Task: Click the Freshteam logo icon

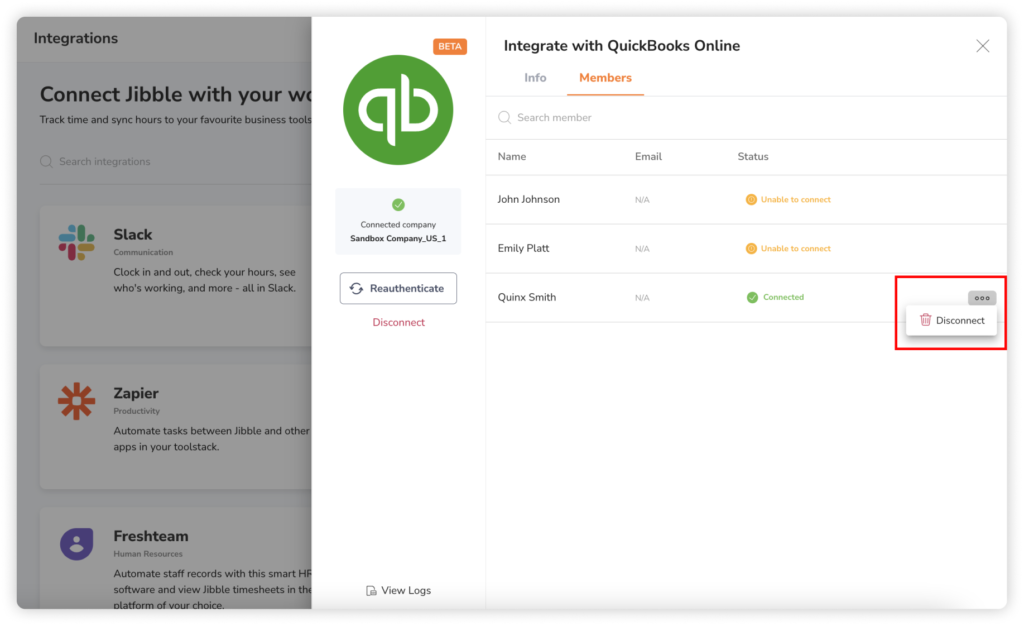Action: (76, 544)
